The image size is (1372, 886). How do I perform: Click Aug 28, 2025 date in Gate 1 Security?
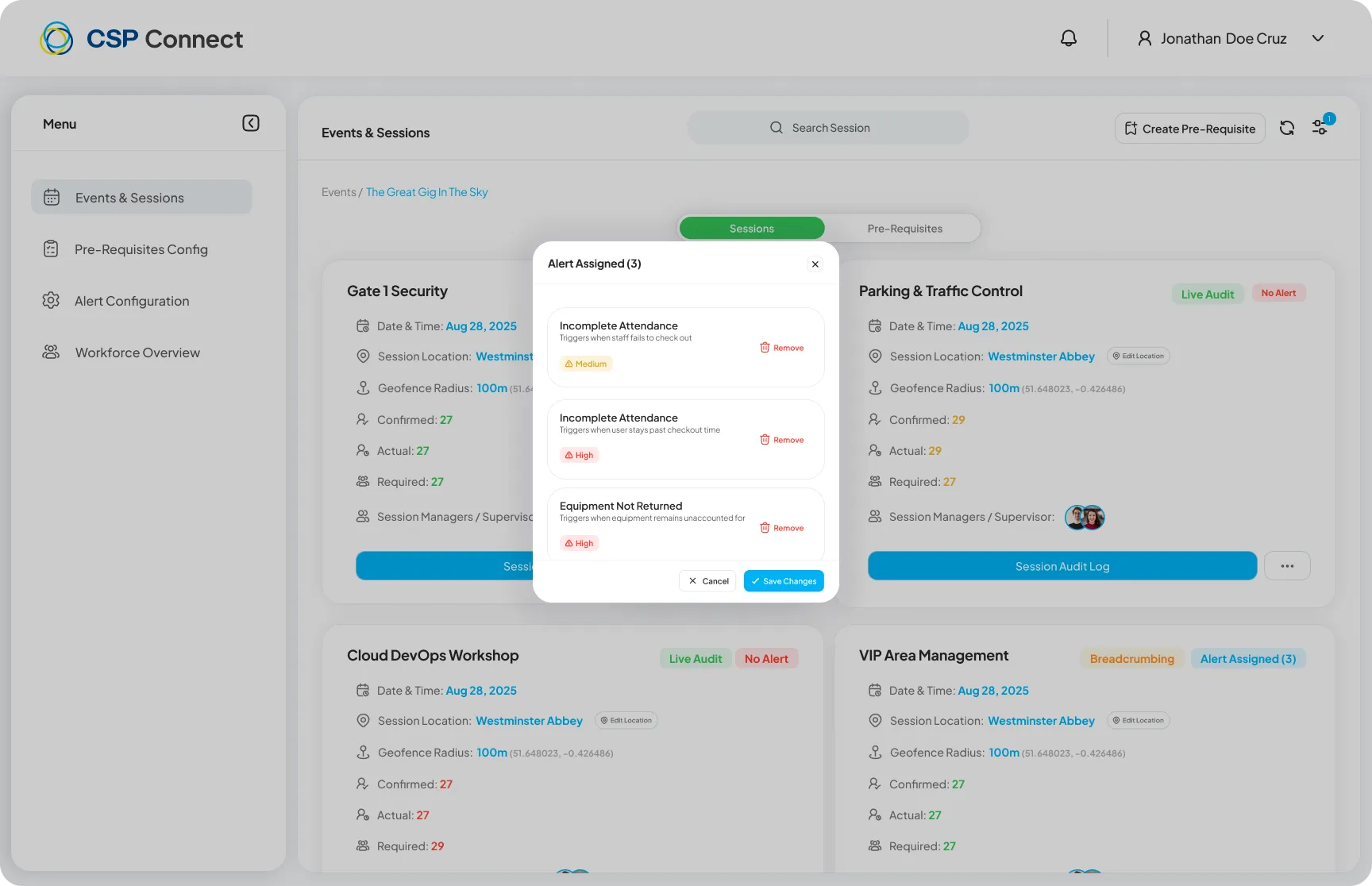[x=481, y=326]
